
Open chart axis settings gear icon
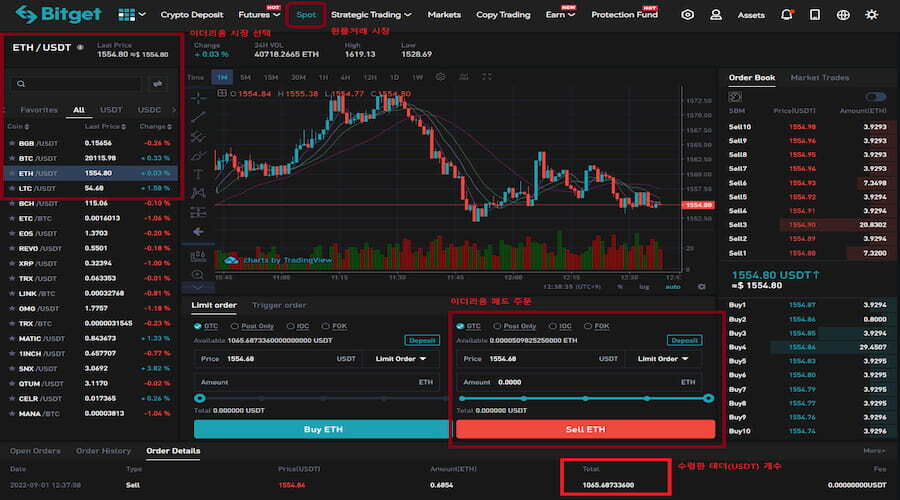pos(701,286)
